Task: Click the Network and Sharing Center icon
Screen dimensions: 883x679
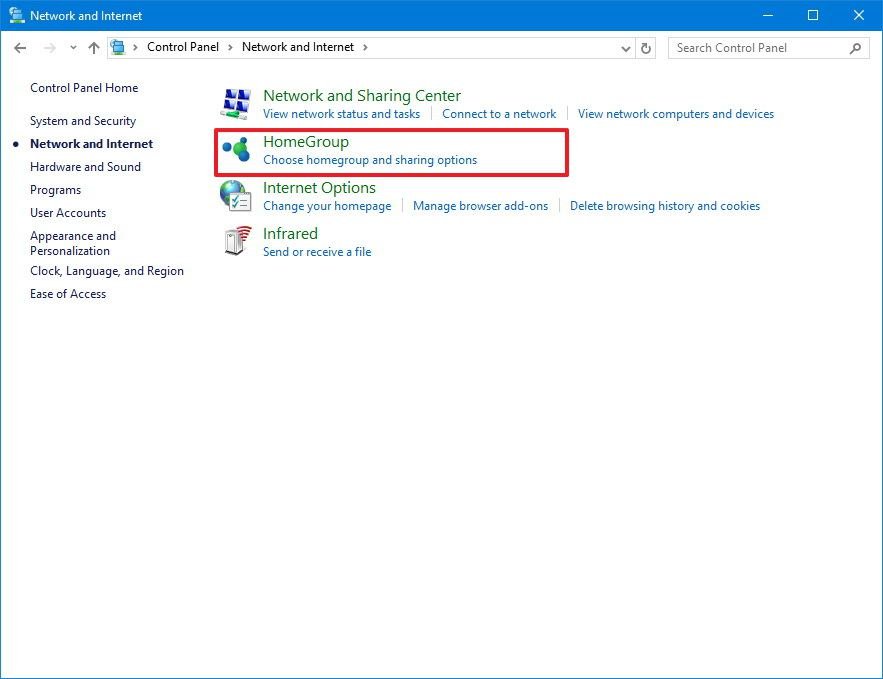Action: (x=236, y=104)
